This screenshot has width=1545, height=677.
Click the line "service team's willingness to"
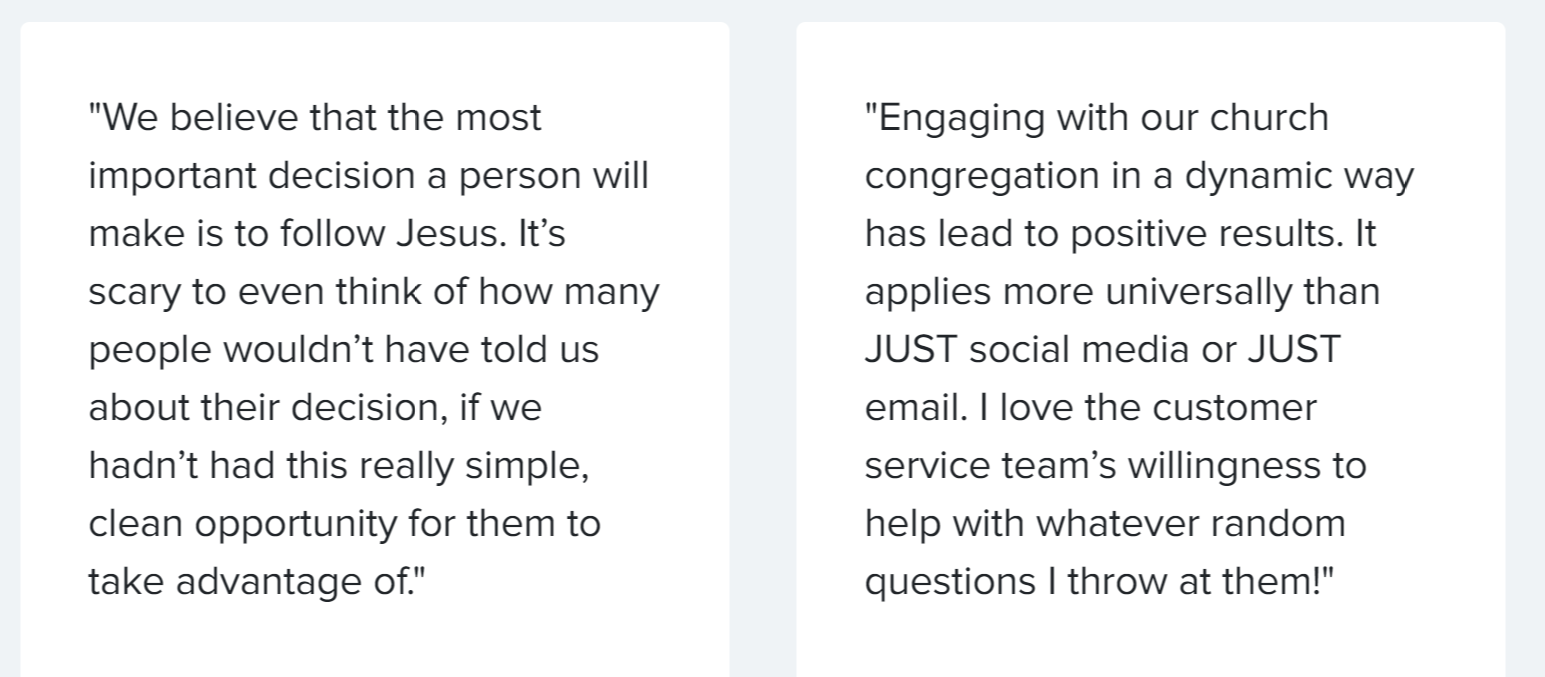coord(1115,466)
